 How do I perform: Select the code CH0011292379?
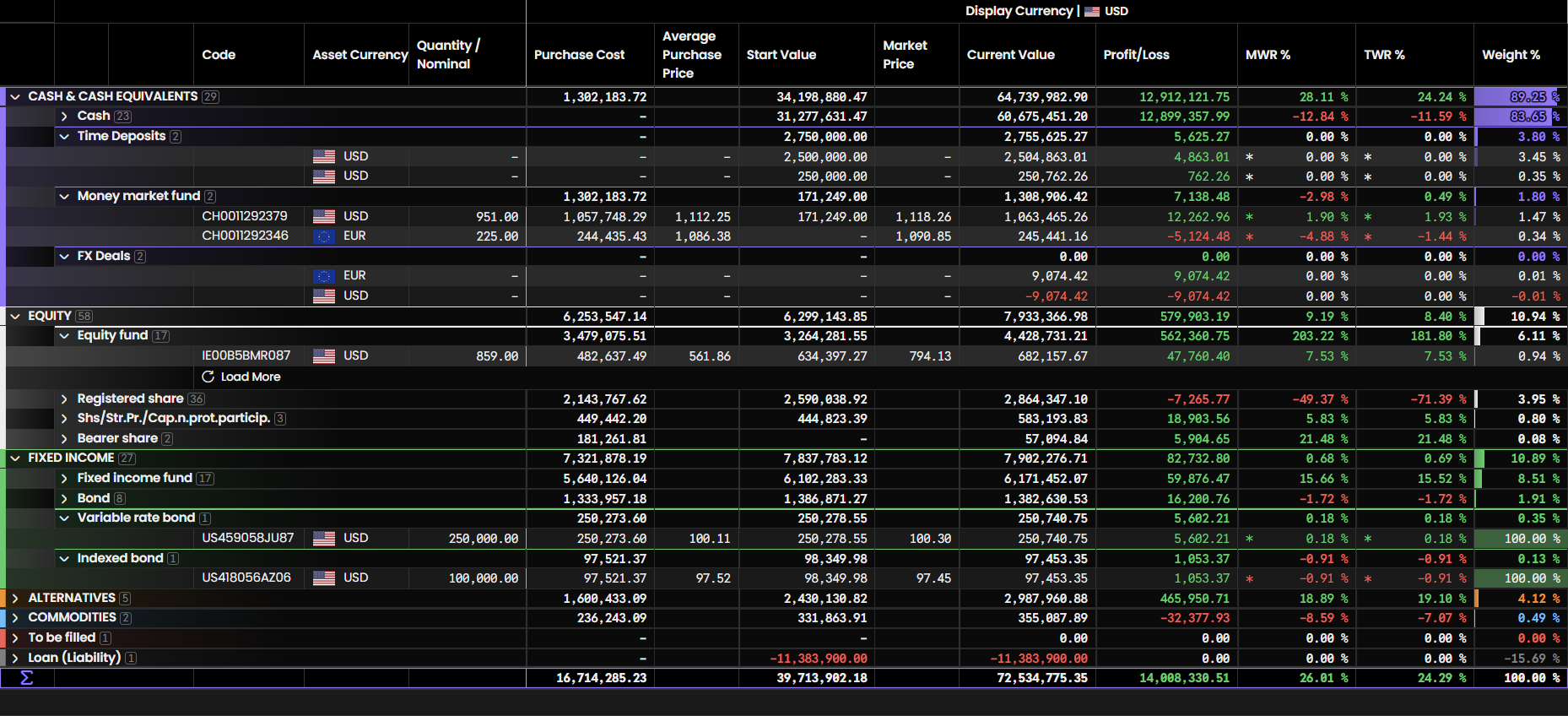click(245, 216)
